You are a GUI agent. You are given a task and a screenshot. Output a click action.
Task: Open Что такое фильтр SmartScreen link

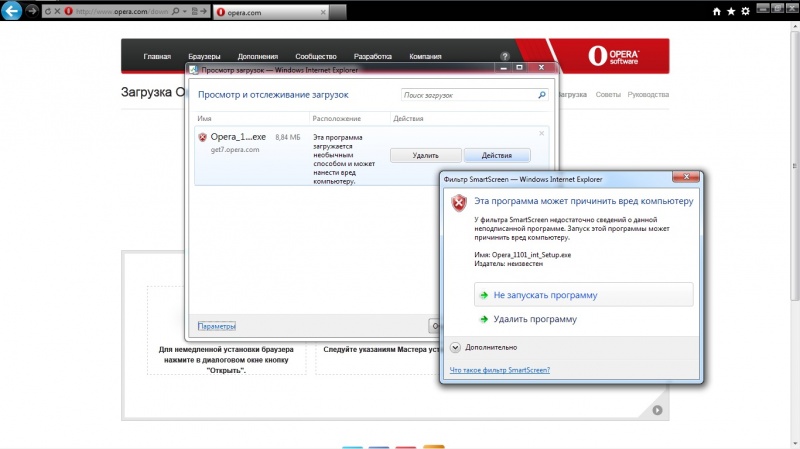pyautogui.click(x=499, y=370)
